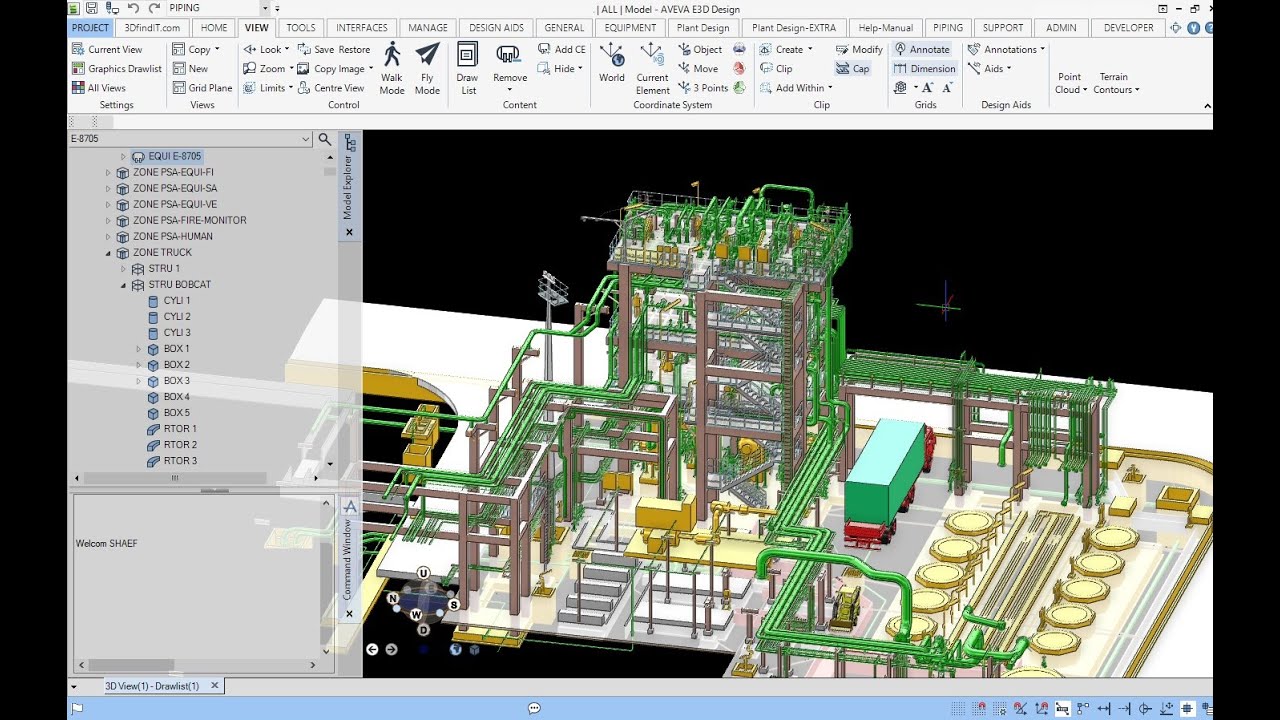Click the E-8705 search field

(190, 139)
